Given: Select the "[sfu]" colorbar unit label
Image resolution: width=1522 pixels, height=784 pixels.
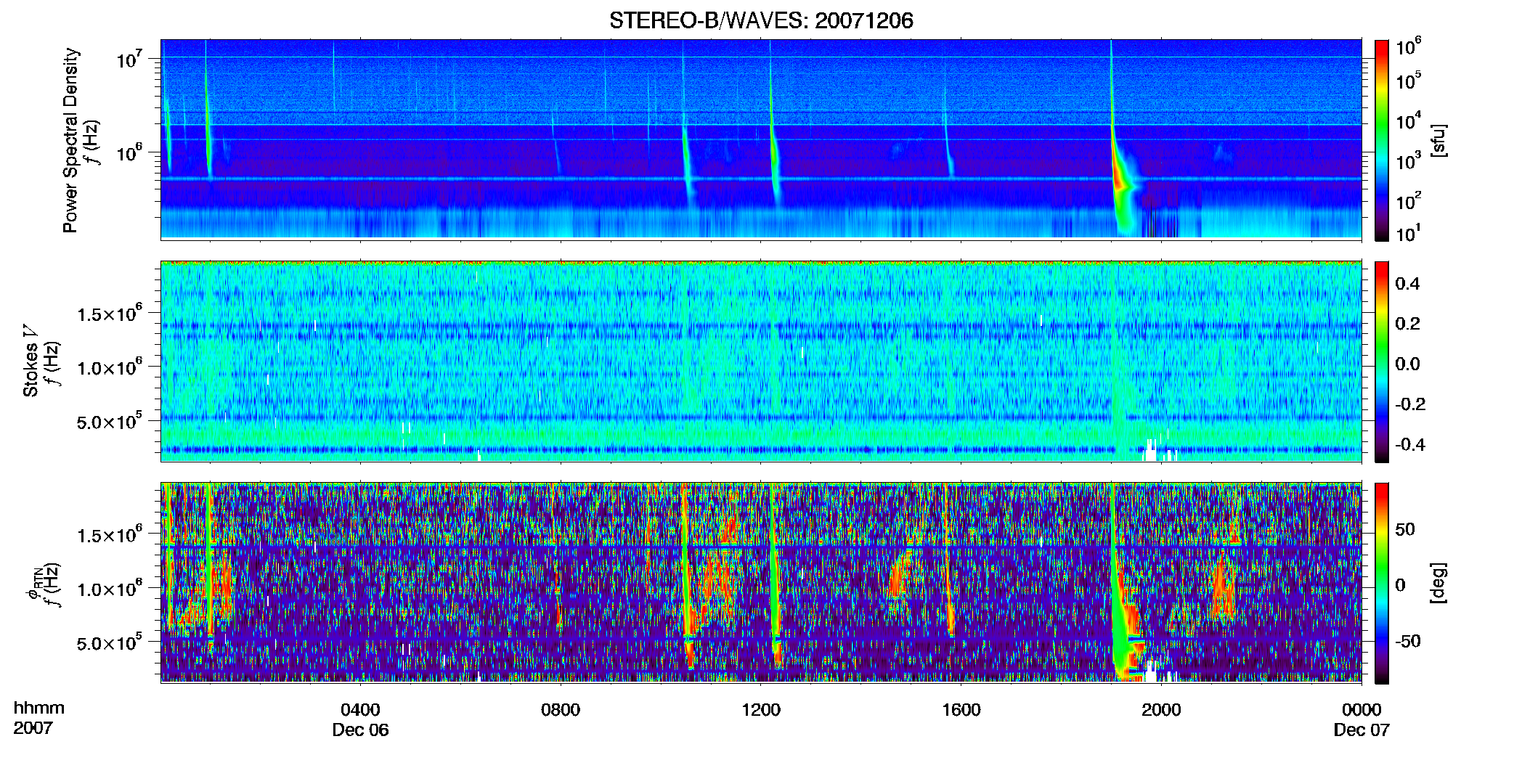Looking at the screenshot, I should pos(1438,140).
